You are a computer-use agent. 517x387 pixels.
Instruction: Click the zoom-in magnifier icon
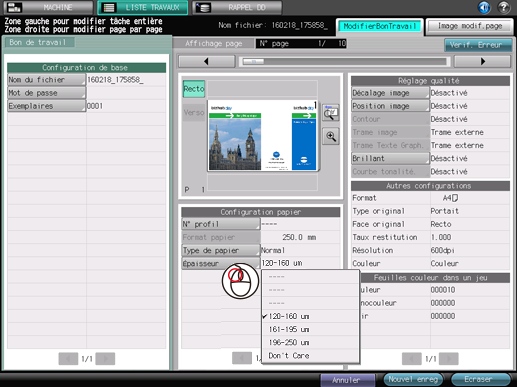[331, 136]
